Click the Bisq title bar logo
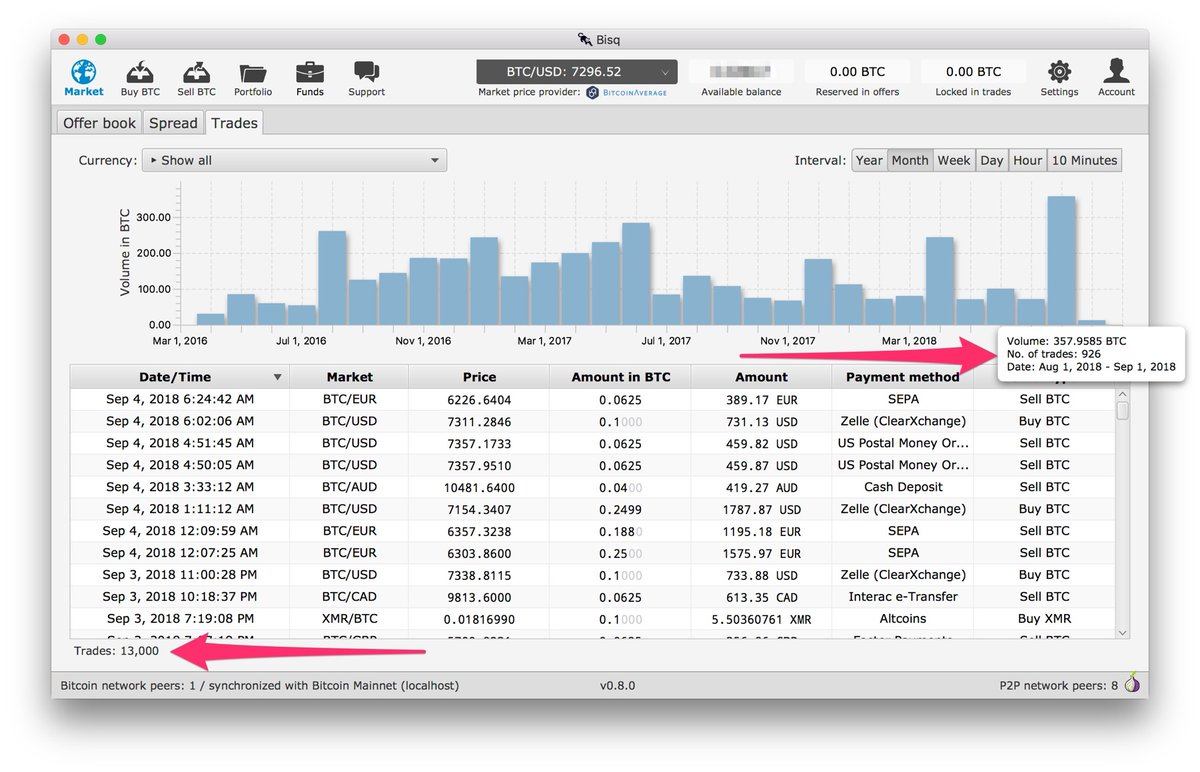 585,40
